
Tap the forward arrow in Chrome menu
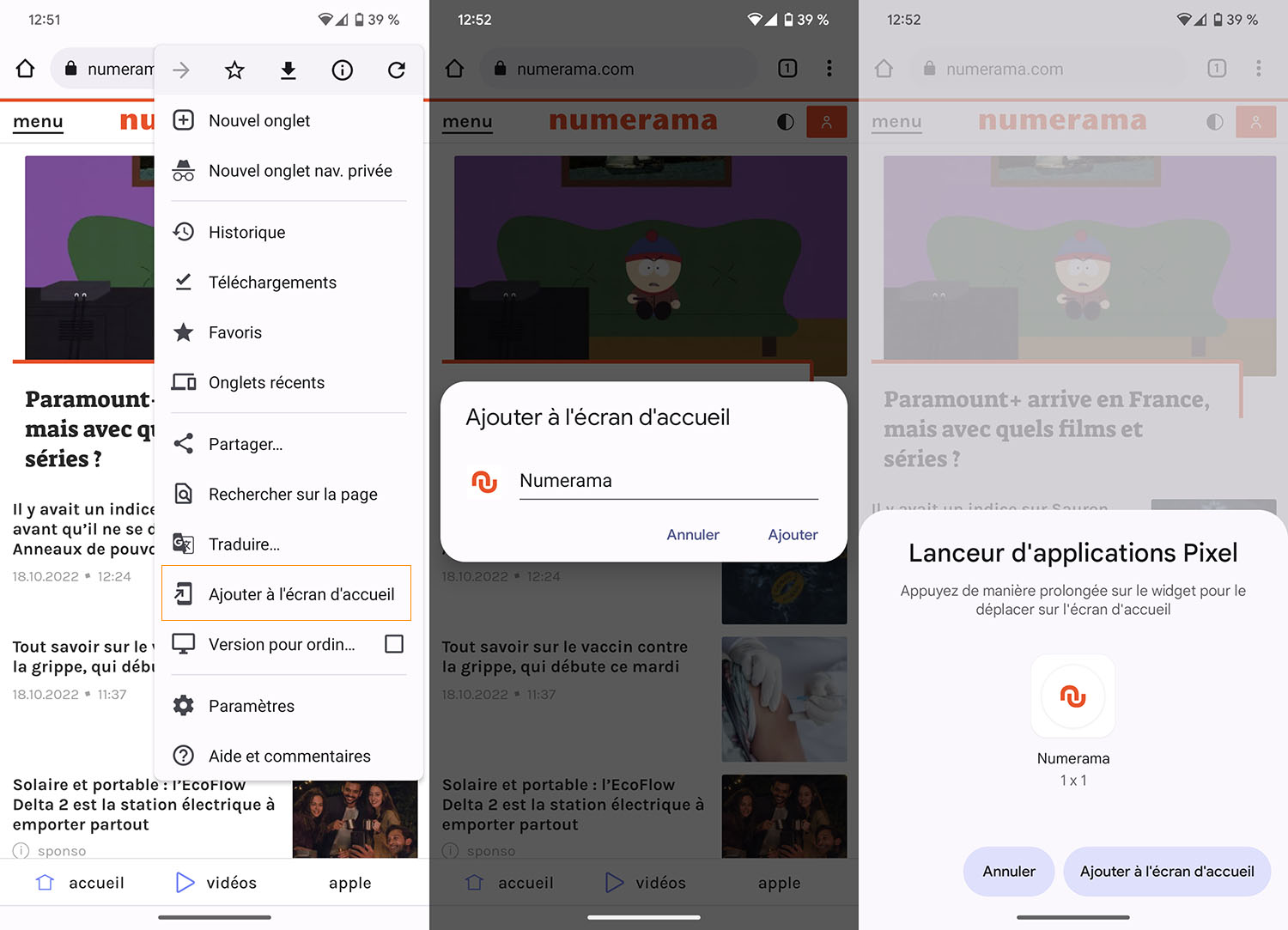tap(181, 70)
